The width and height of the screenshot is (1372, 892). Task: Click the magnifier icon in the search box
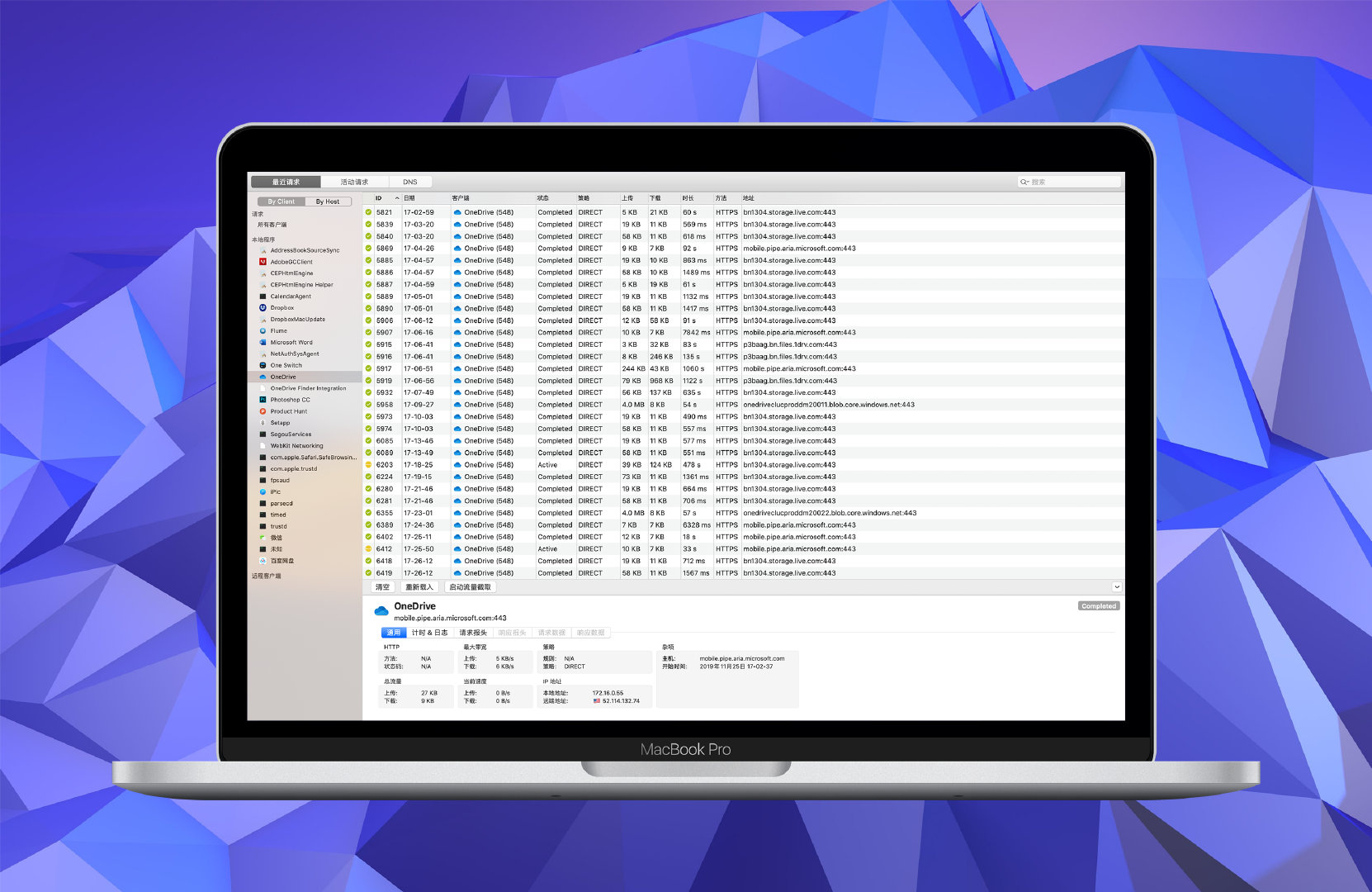coord(1024,182)
